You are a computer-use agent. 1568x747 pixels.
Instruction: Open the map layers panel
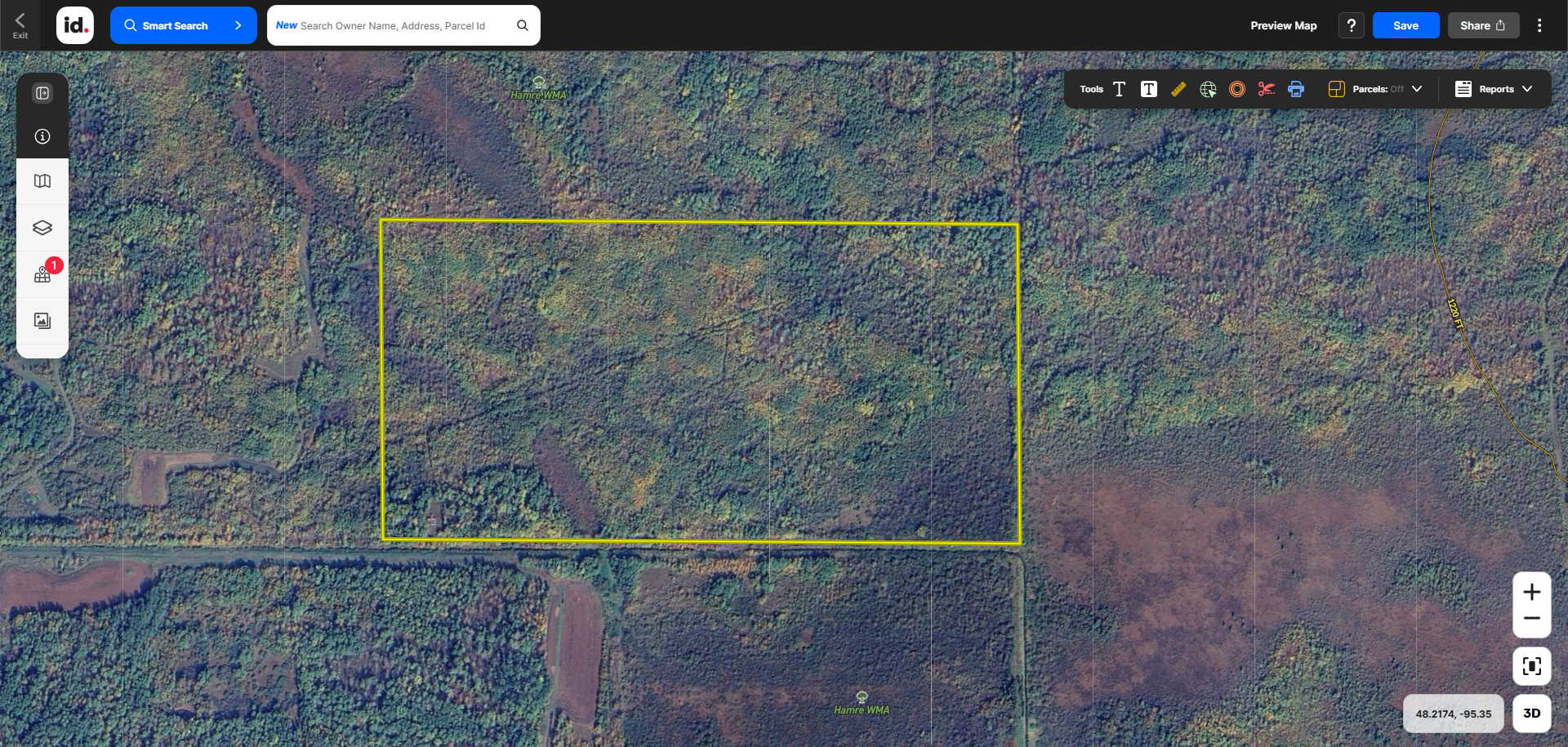tap(42, 228)
